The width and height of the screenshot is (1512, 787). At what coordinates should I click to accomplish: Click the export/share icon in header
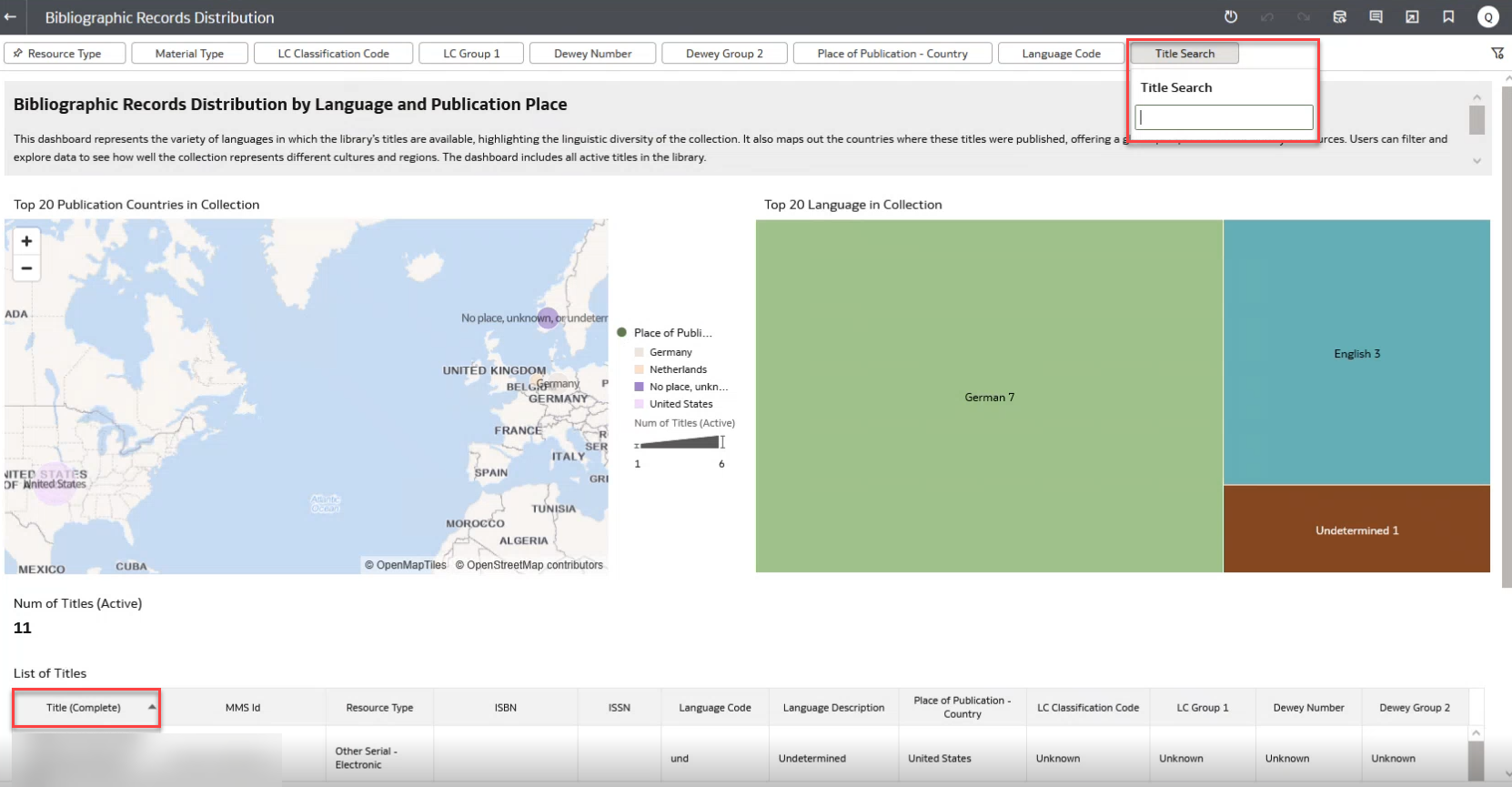pos(1412,17)
